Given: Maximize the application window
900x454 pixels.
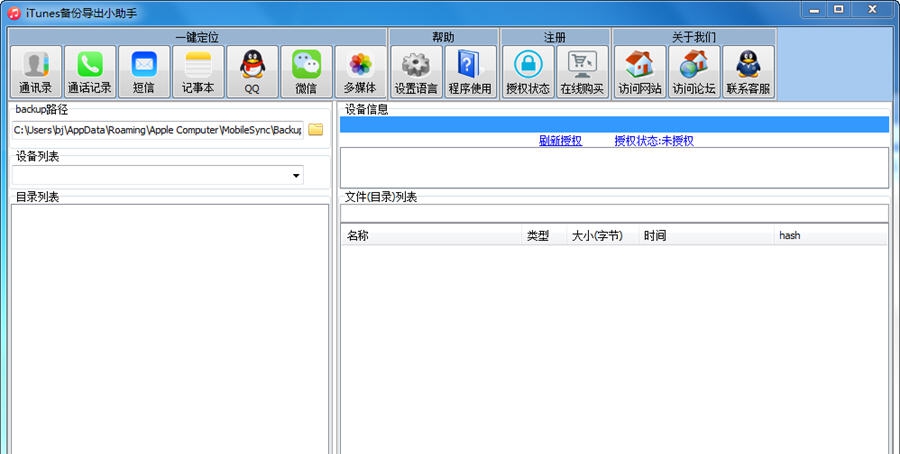Looking at the screenshot, I should 839,10.
